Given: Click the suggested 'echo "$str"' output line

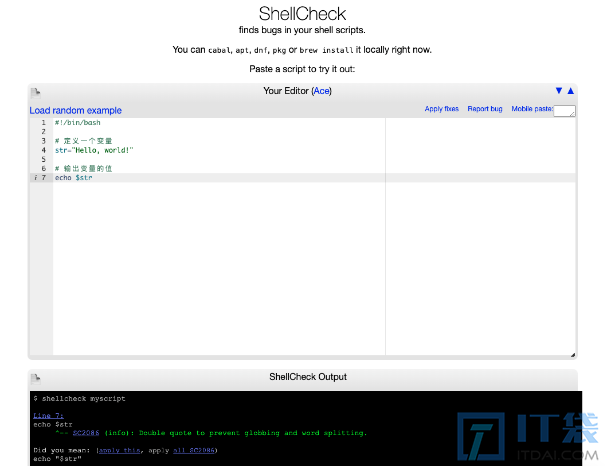Looking at the screenshot, I should [x=57, y=459].
